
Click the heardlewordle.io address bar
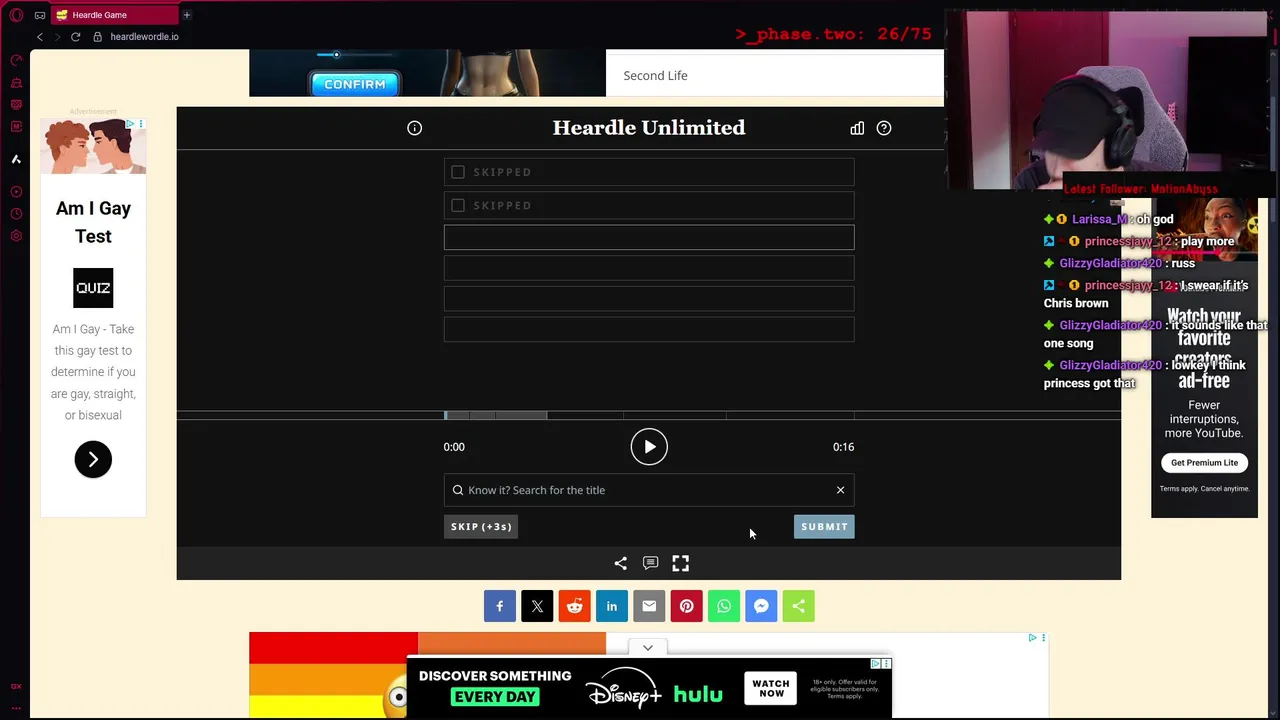[x=144, y=37]
